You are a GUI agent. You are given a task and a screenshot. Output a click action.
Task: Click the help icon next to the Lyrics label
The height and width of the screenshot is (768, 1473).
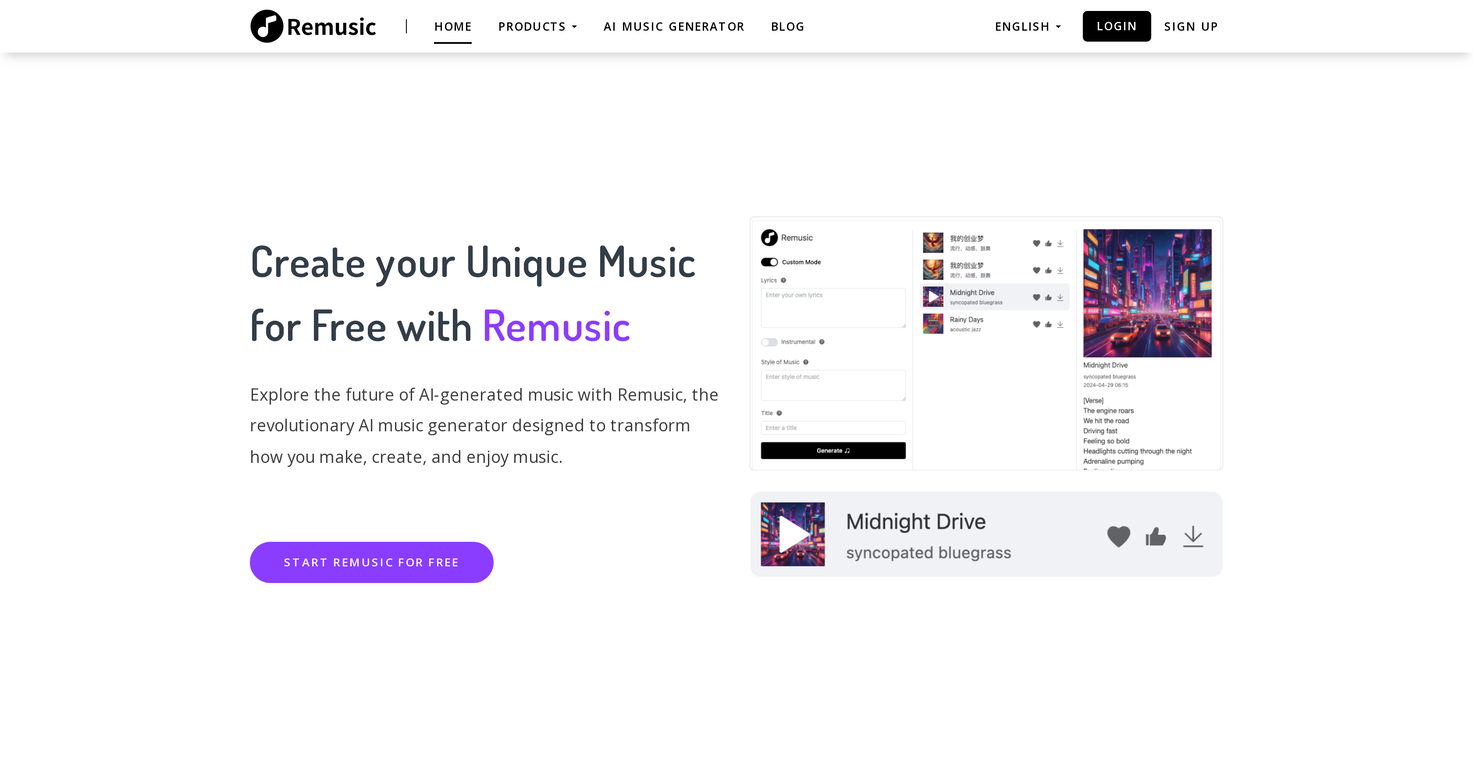click(x=784, y=280)
